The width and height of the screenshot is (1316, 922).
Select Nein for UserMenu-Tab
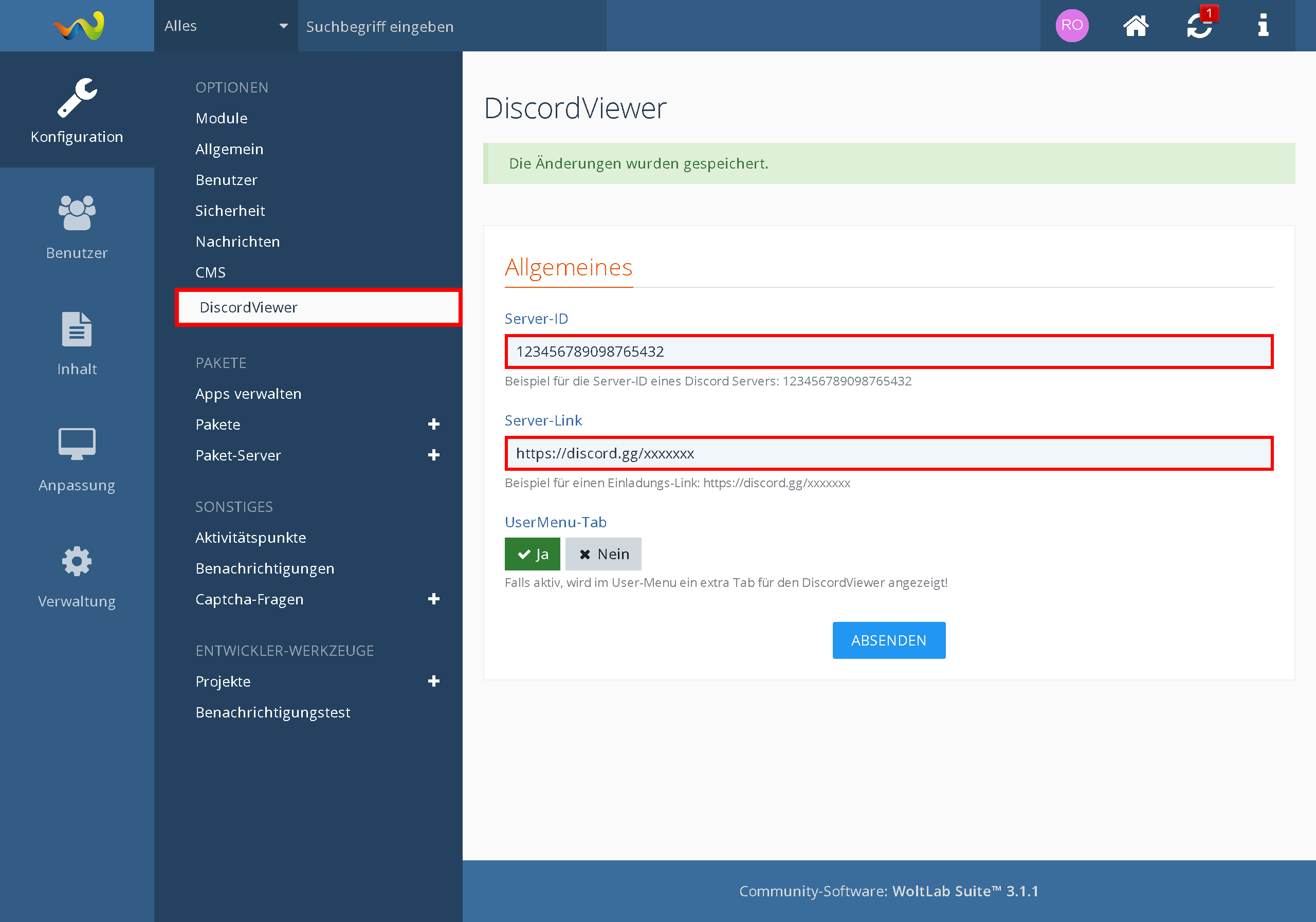603,554
